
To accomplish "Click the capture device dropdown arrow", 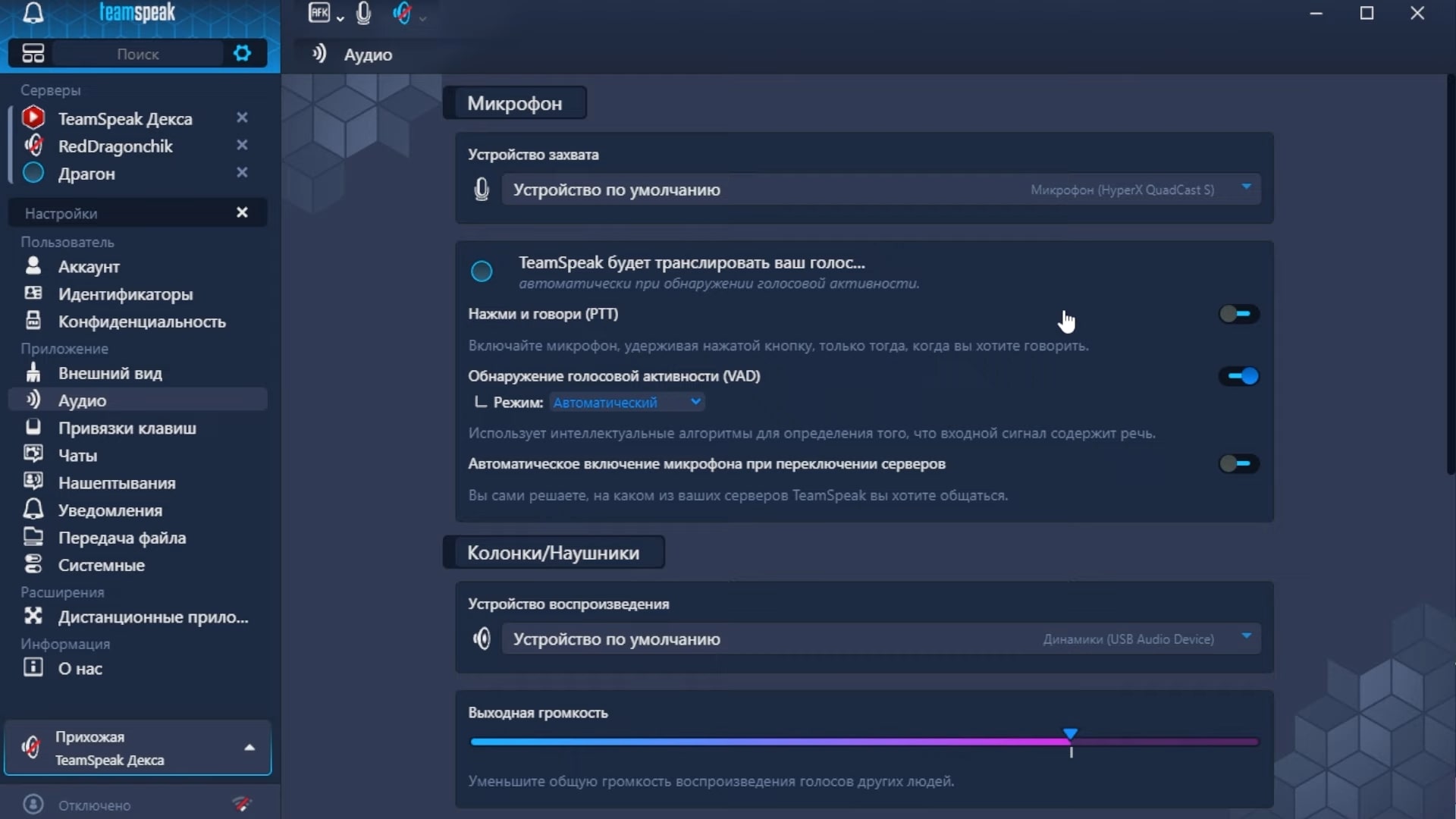I will tap(1246, 187).
